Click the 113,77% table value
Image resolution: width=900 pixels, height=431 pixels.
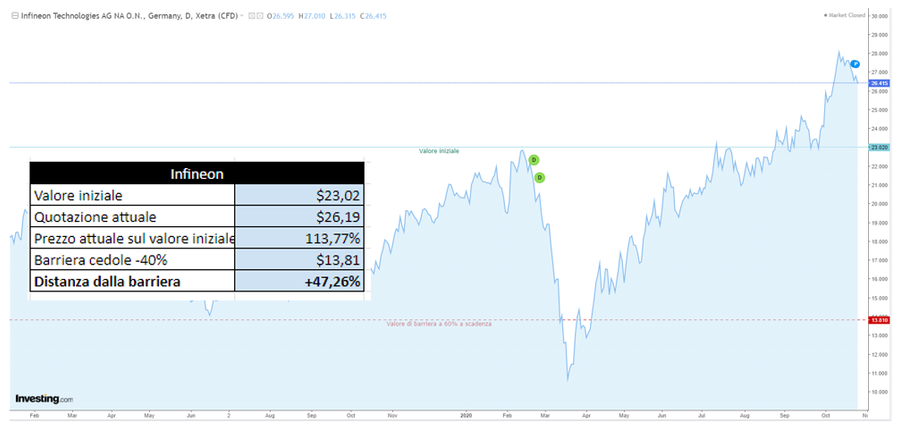point(300,238)
